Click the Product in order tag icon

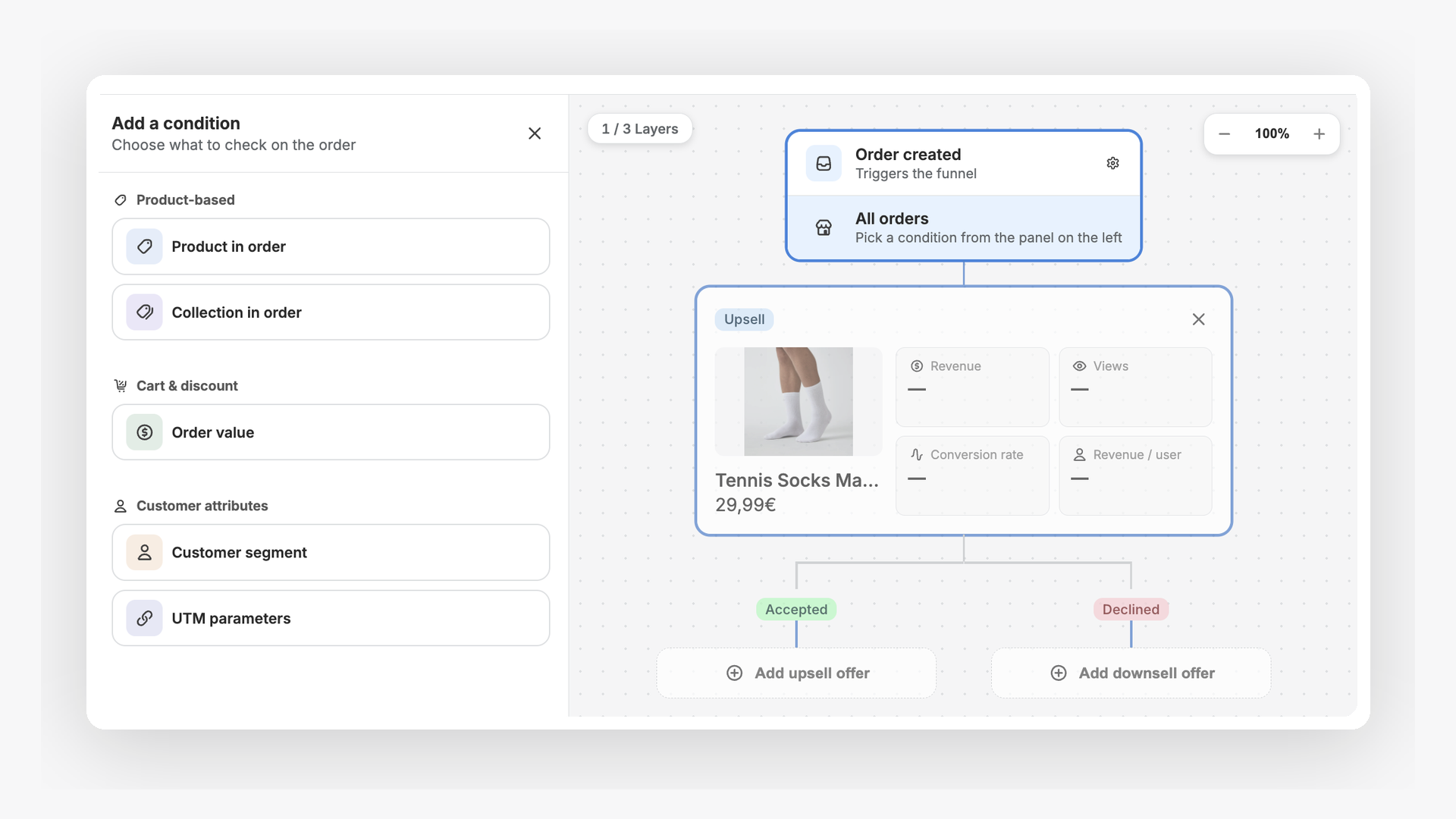[x=144, y=246]
